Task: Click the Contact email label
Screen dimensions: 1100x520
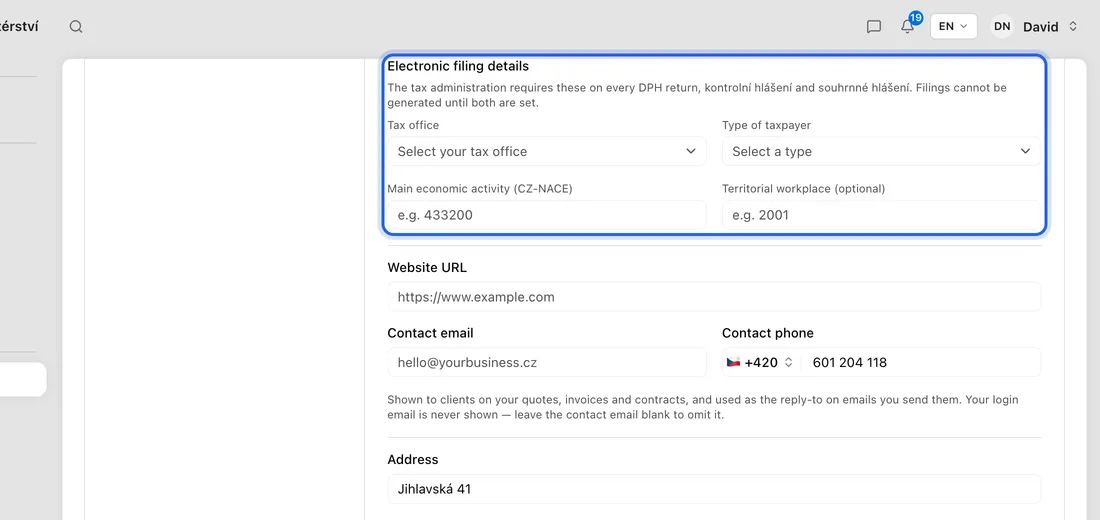Action: [x=430, y=333]
